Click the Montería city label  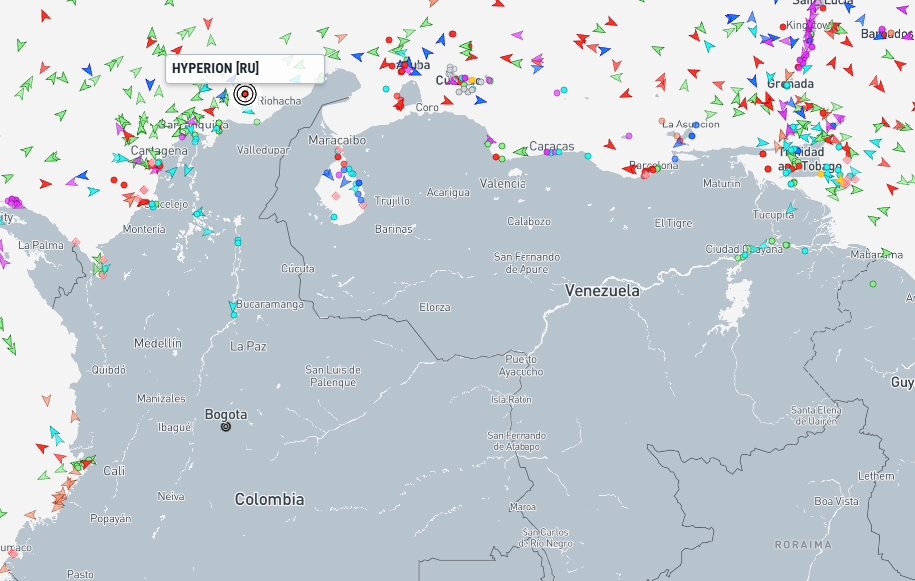click(144, 229)
